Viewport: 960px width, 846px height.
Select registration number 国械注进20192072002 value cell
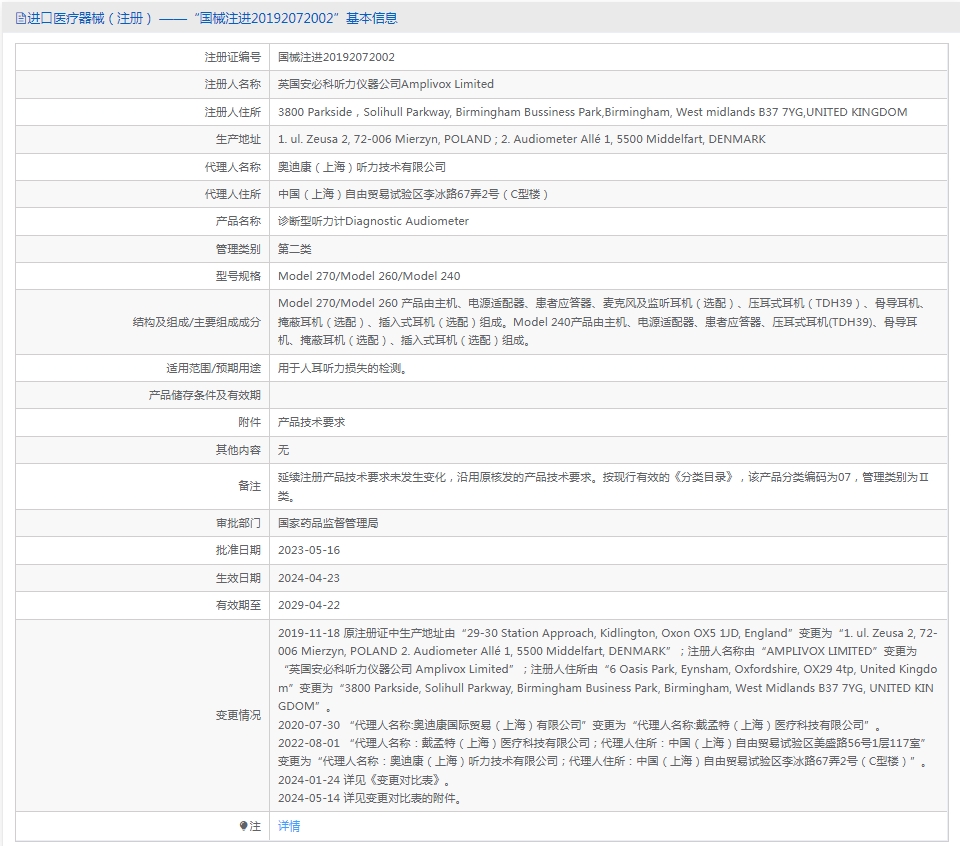click(x=336, y=57)
